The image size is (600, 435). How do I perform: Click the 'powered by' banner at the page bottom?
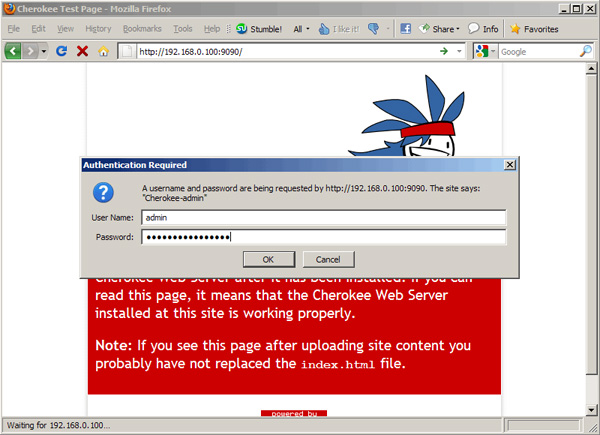[294, 413]
